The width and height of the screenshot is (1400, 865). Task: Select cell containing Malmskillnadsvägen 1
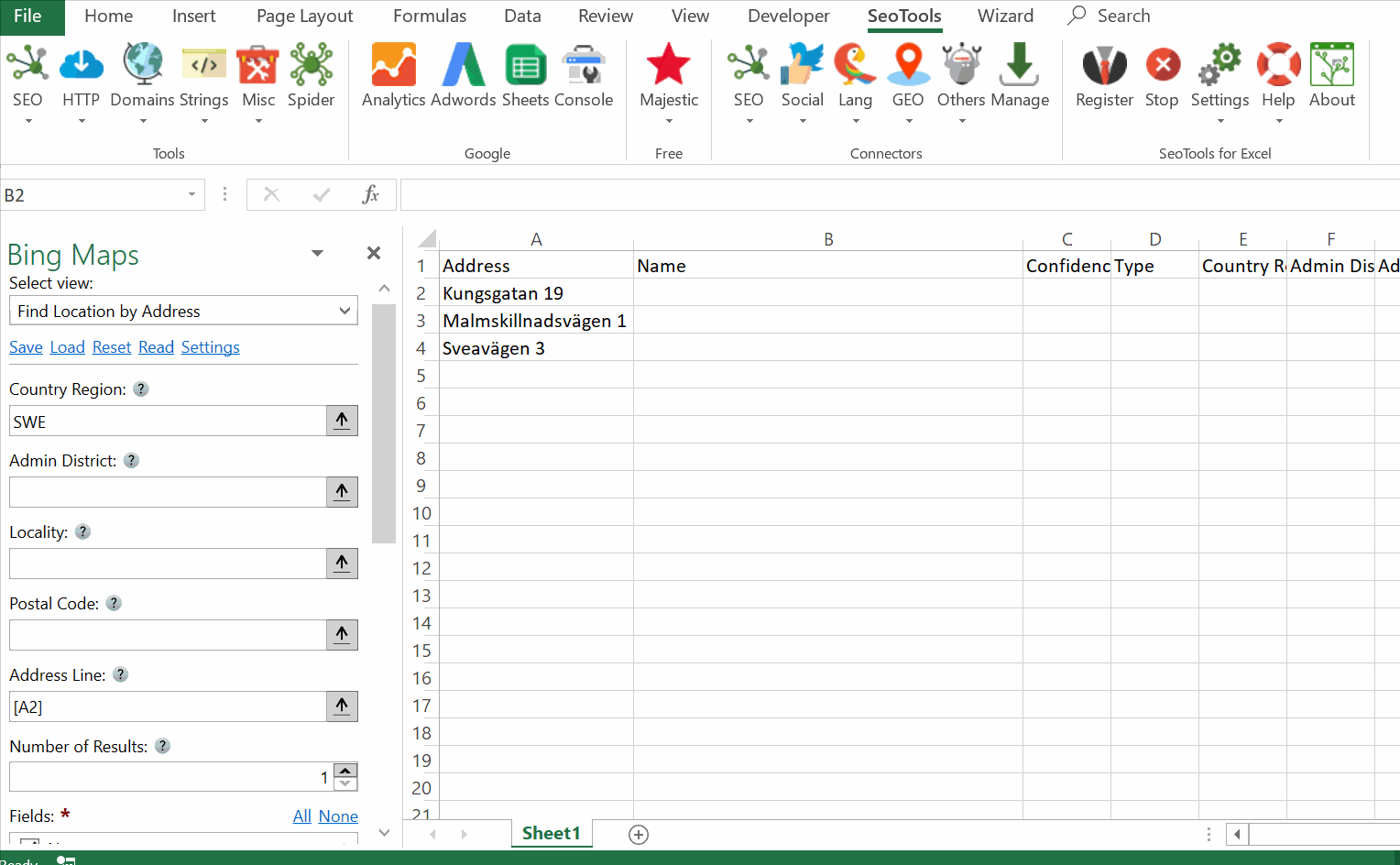(536, 321)
